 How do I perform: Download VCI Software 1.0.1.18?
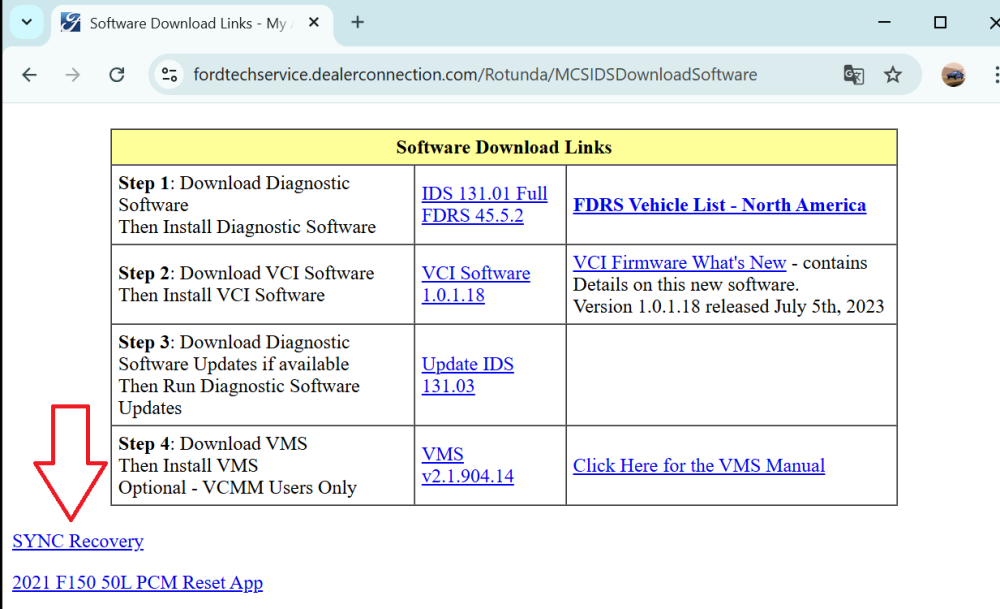click(476, 284)
